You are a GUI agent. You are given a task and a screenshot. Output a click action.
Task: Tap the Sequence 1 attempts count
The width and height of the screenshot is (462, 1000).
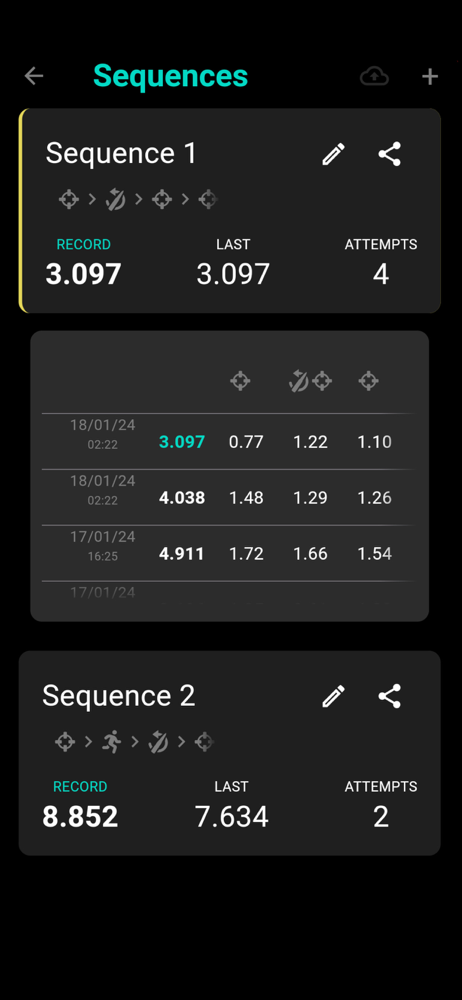pyautogui.click(x=381, y=274)
